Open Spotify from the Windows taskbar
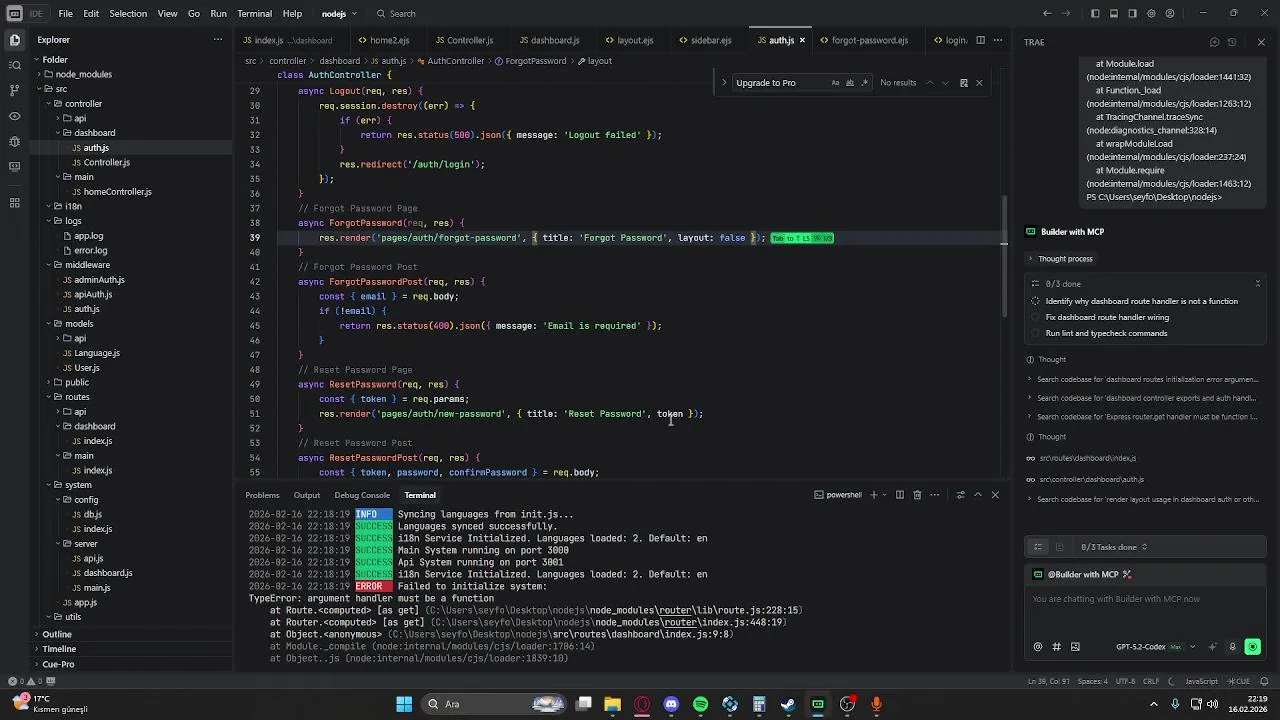The image size is (1280, 720). pyautogui.click(x=700, y=704)
